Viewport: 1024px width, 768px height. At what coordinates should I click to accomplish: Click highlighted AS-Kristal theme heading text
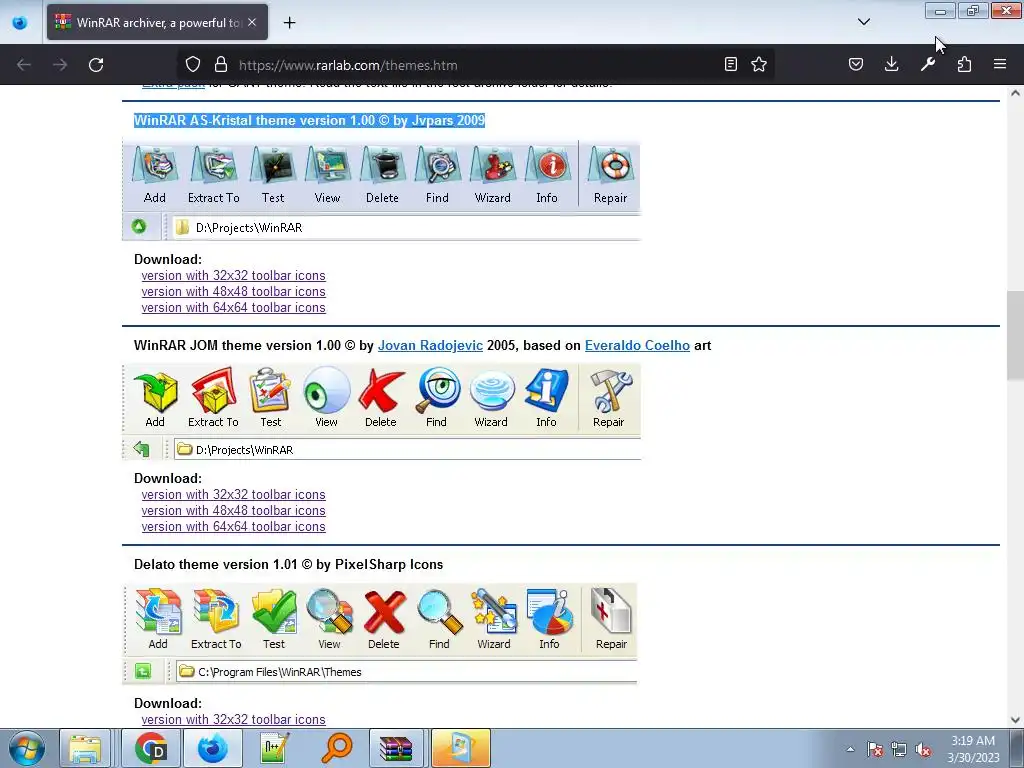310,120
